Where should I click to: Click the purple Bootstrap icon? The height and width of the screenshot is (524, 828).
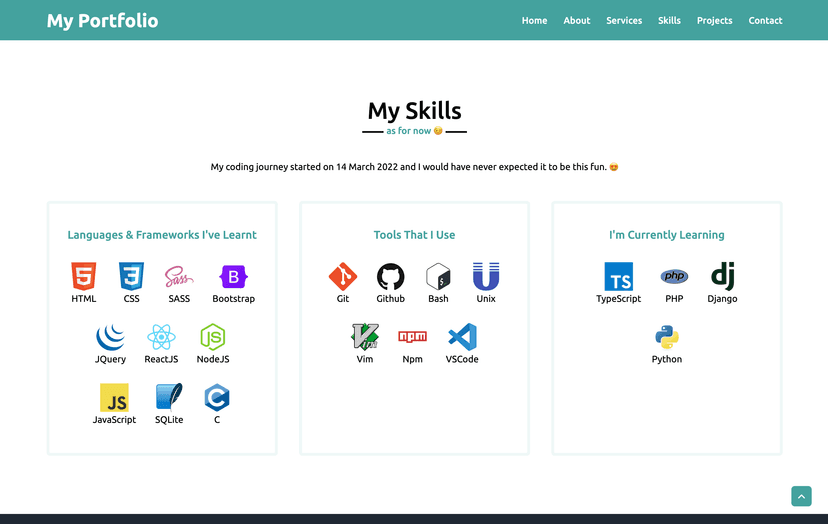tap(233, 276)
